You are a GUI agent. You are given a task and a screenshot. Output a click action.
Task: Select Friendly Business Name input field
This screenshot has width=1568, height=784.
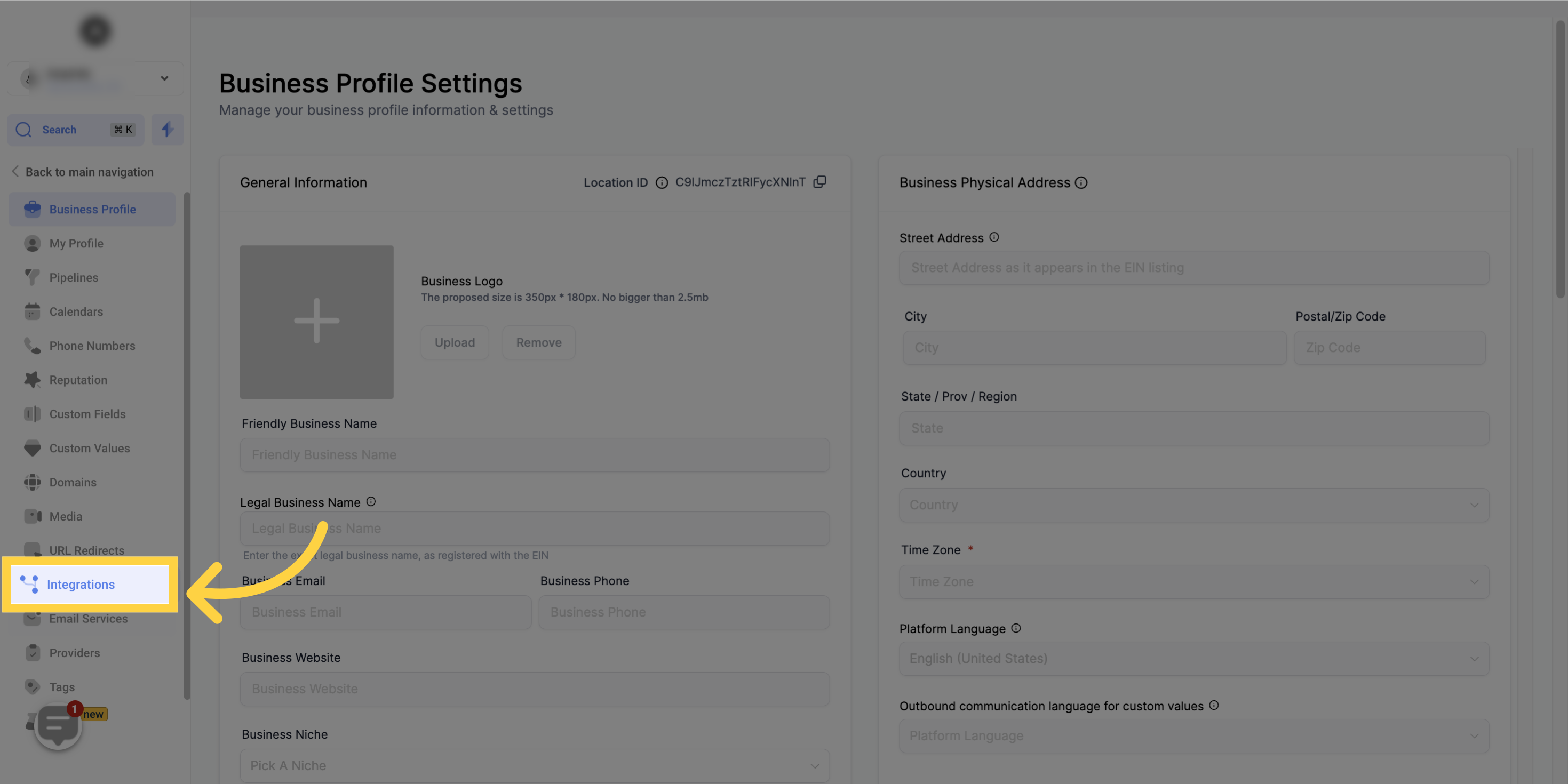point(534,454)
